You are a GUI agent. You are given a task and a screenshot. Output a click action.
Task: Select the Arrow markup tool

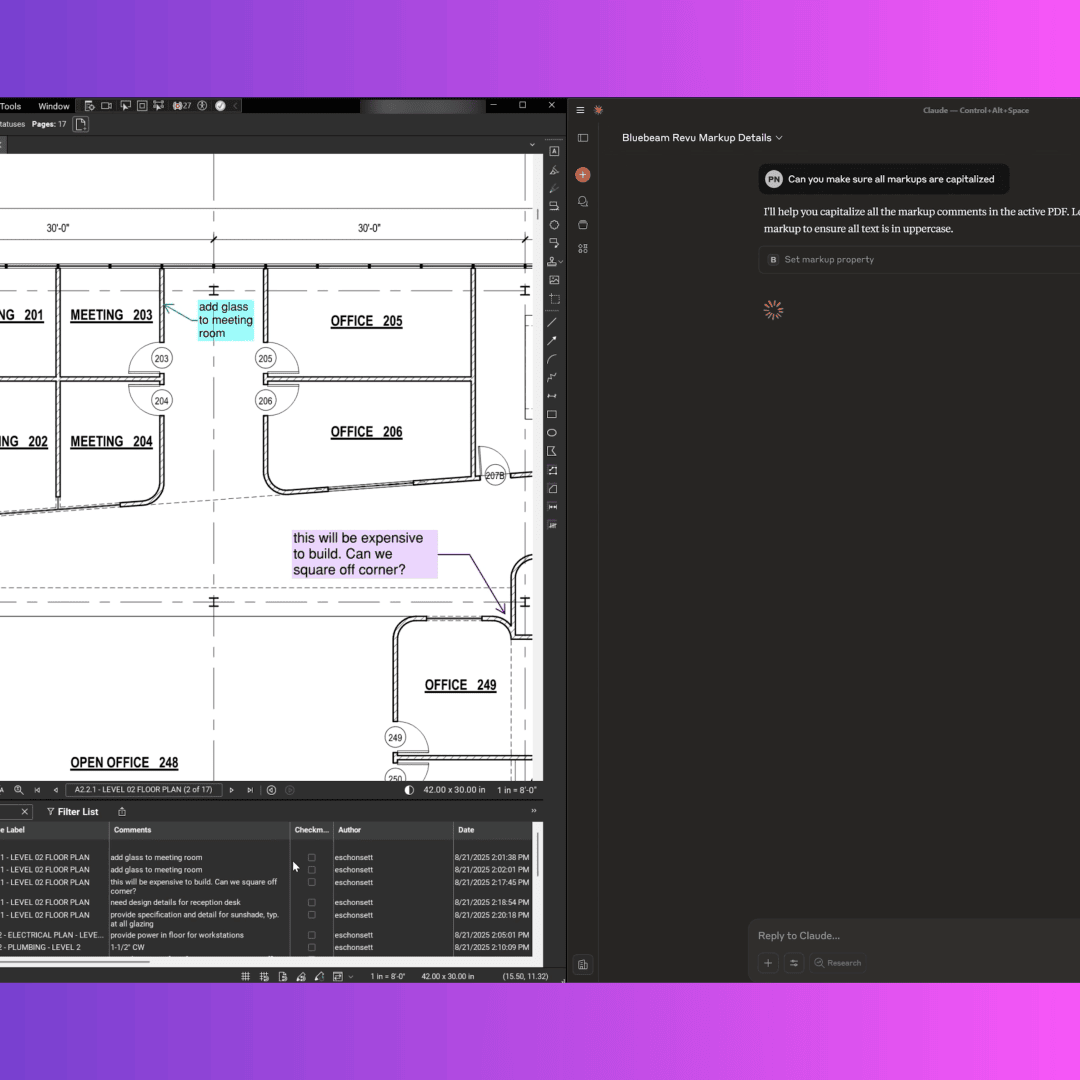click(x=552, y=341)
